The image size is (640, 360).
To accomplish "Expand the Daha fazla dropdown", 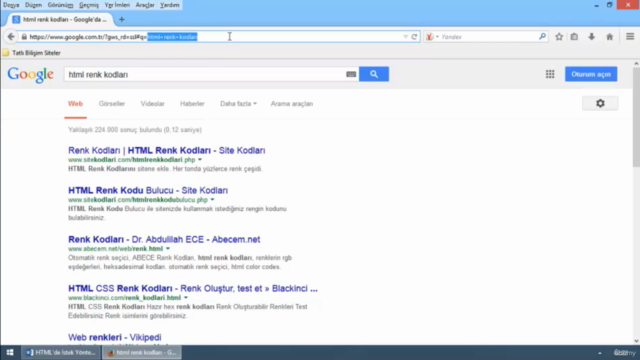I will point(238,104).
